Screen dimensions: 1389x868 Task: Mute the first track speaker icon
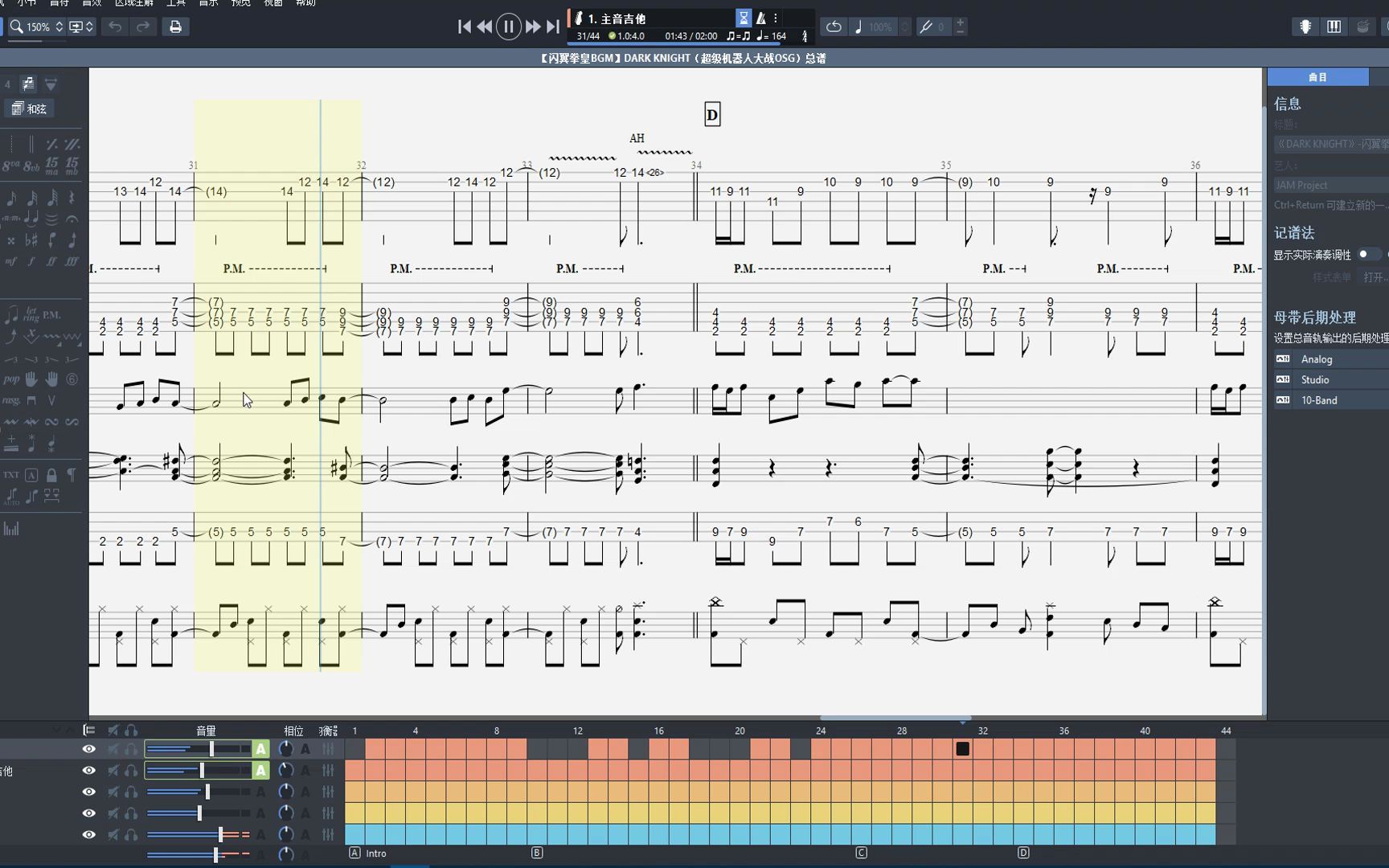coord(113,749)
